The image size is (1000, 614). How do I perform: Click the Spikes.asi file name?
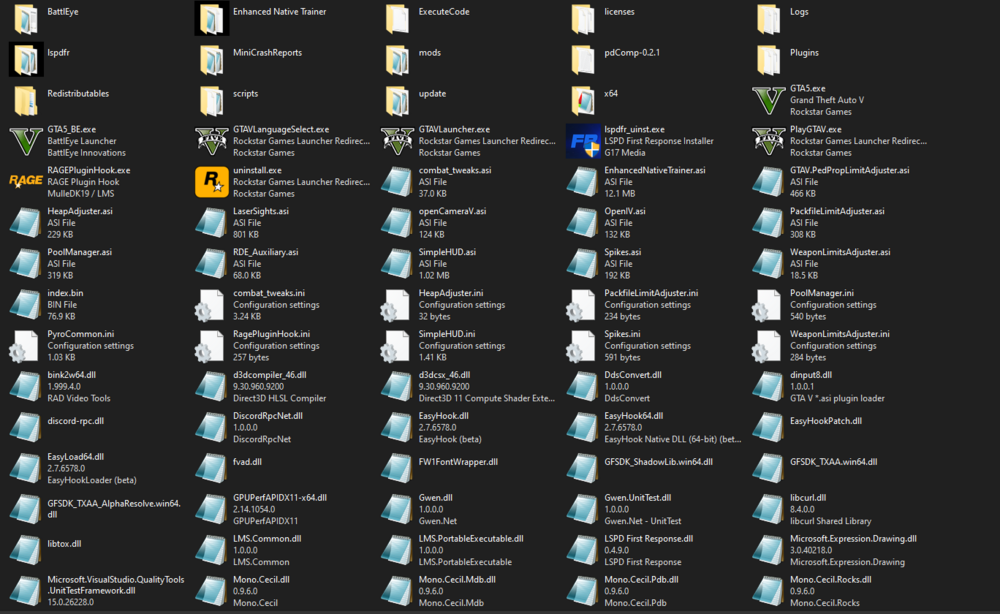[622, 252]
